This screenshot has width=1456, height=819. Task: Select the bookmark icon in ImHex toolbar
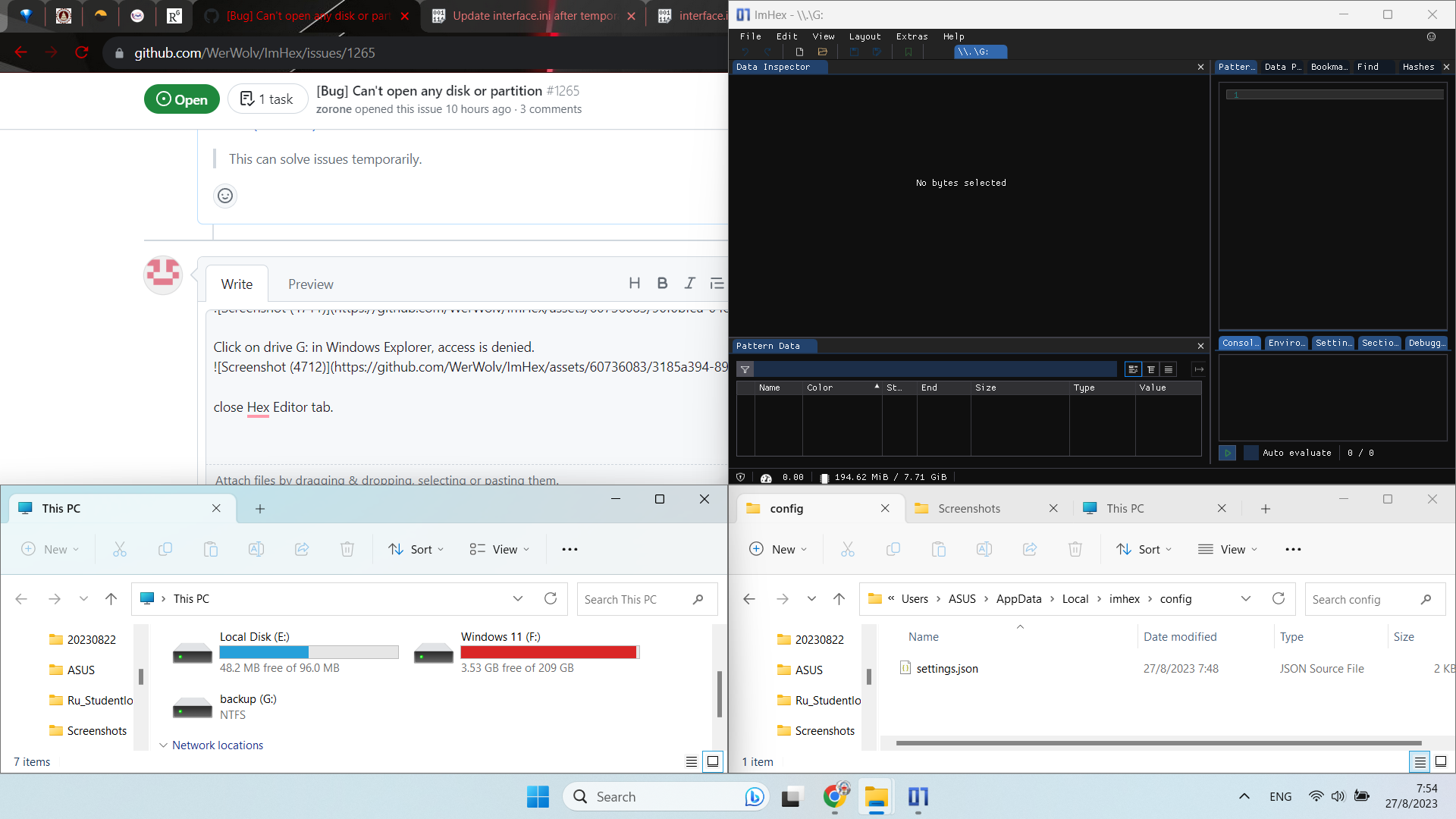(908, 52)
